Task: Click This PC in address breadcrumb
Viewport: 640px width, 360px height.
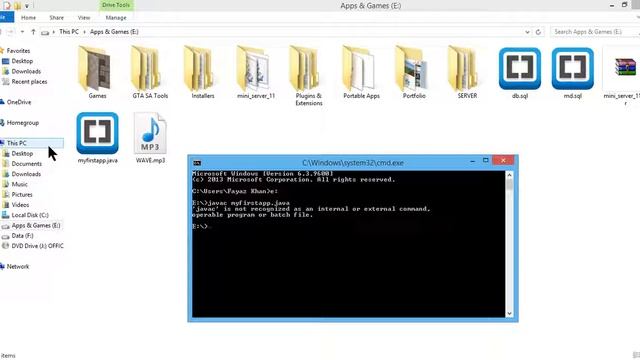Action: pyautogui.click(x=69, y=31)
